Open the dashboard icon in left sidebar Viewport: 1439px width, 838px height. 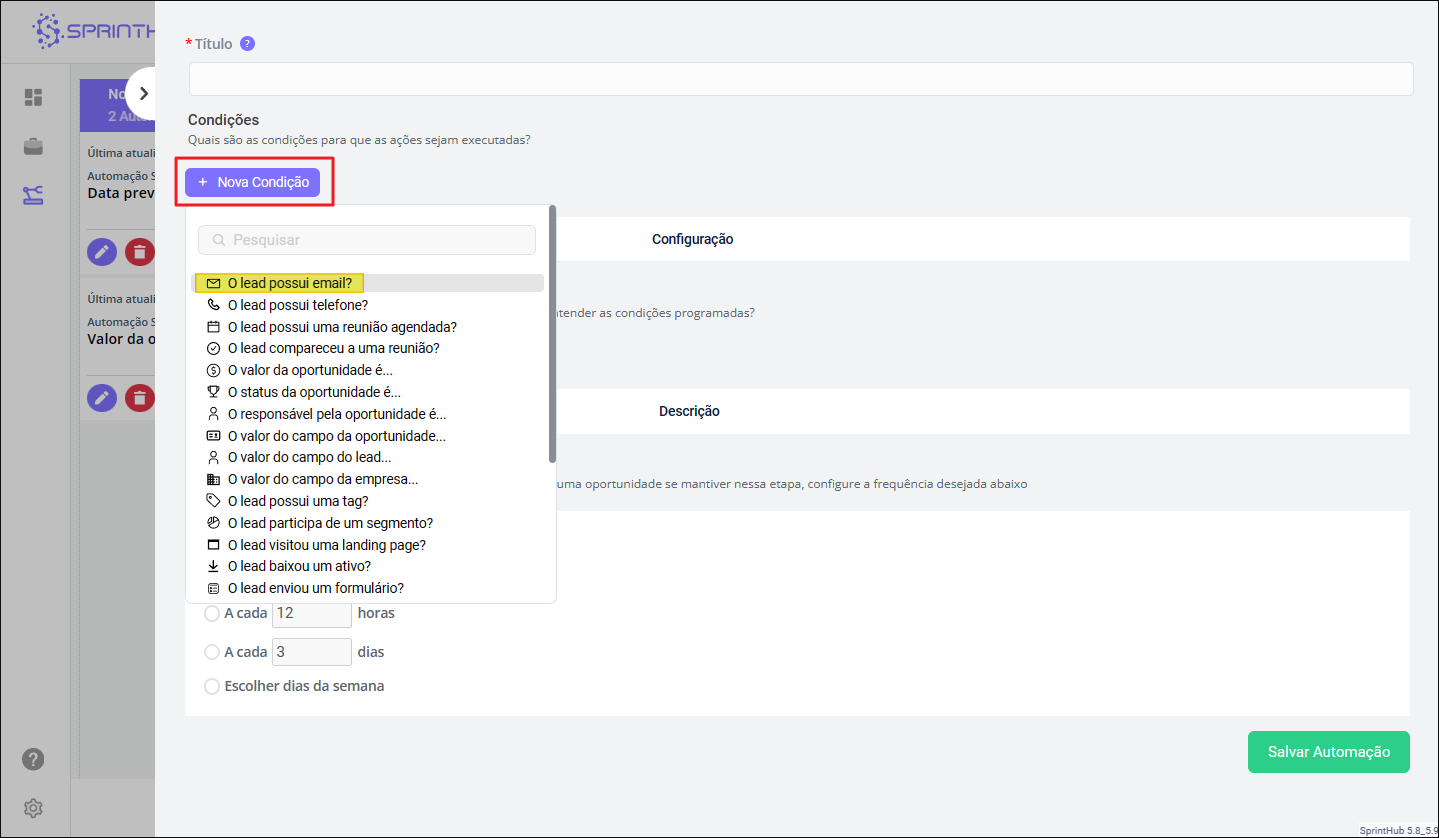pos(33,97)
